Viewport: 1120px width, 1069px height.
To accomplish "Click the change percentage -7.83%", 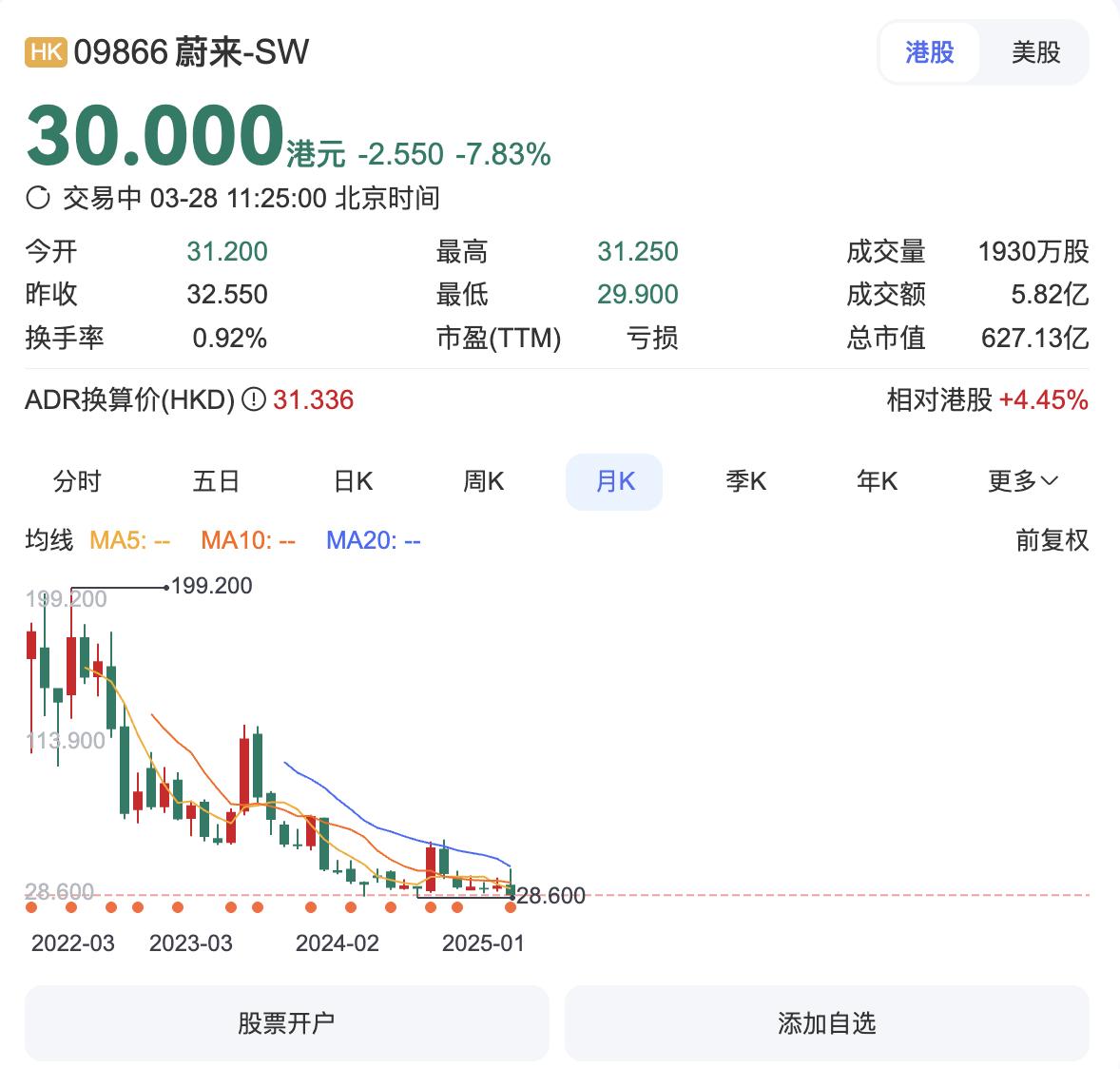I will (x=503, y=154).
